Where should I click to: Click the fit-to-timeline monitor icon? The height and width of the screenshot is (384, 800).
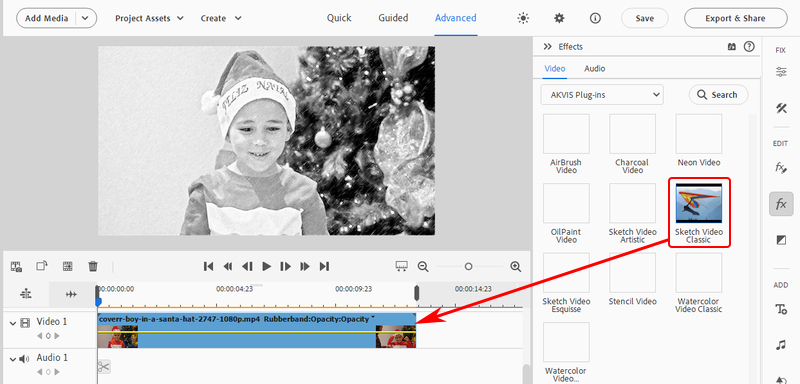coord(402,266)
